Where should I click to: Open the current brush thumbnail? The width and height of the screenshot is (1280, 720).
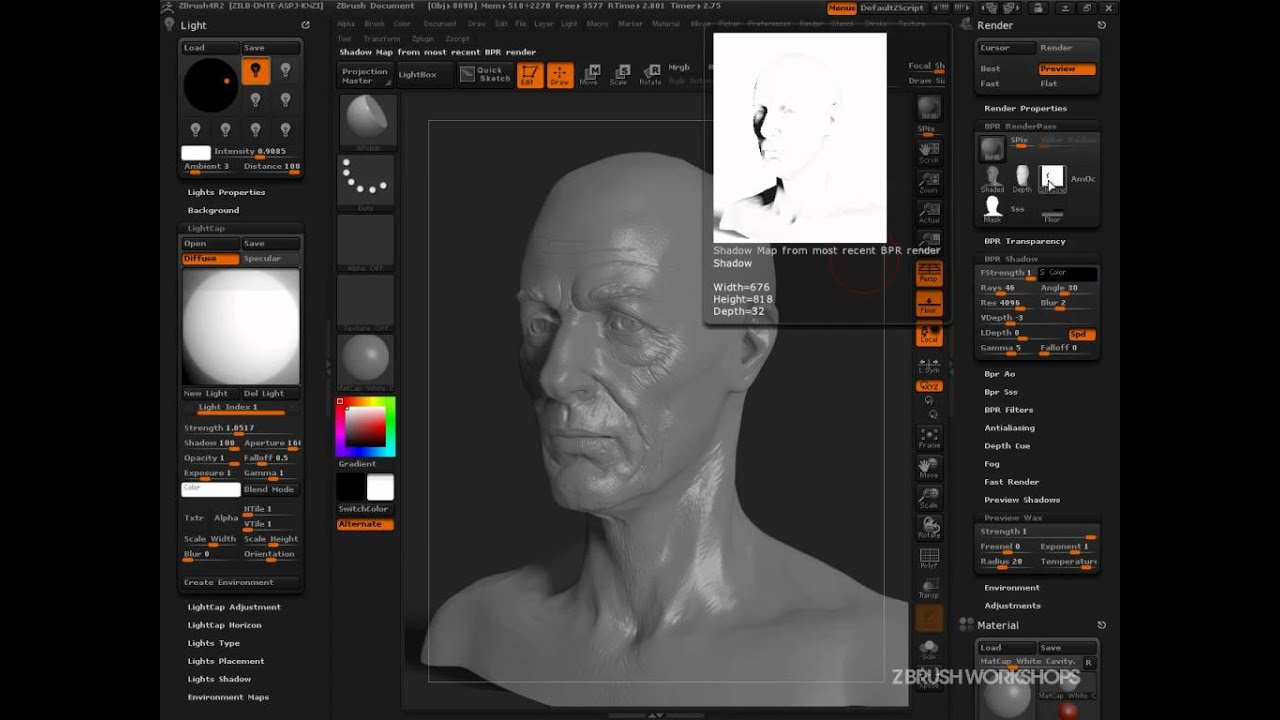pyautogui.click(x=368, y=122)
